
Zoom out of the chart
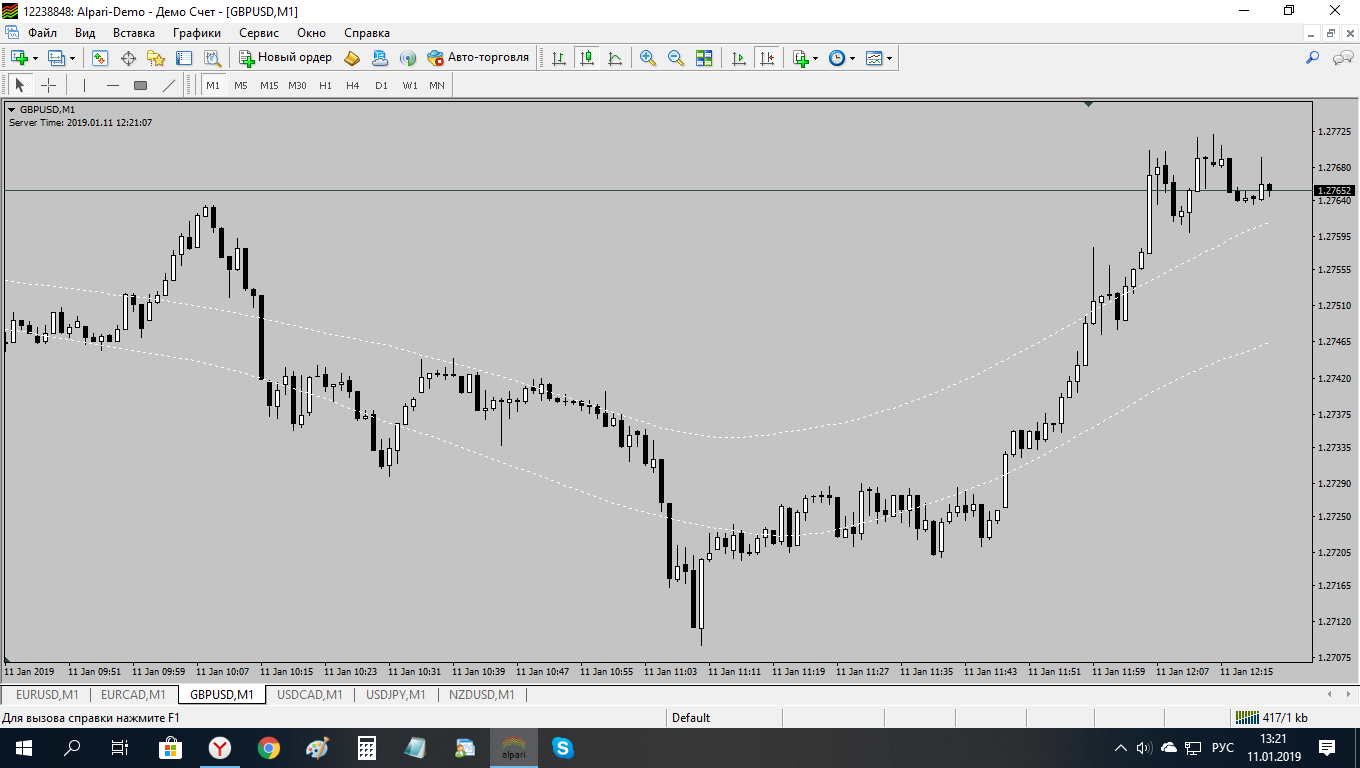[676, 58]
